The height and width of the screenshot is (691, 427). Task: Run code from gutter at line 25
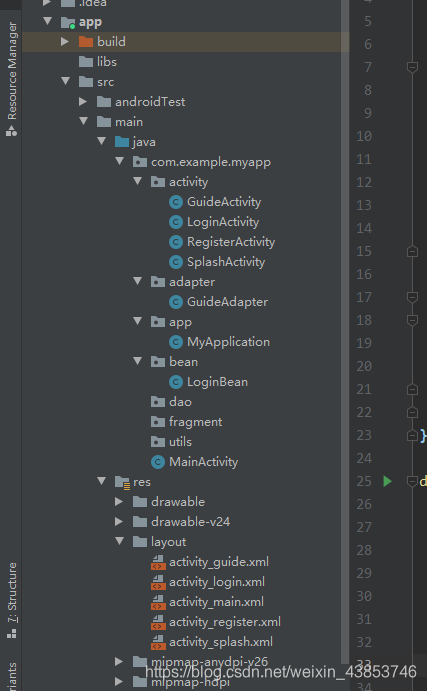[x=387, y=481]
